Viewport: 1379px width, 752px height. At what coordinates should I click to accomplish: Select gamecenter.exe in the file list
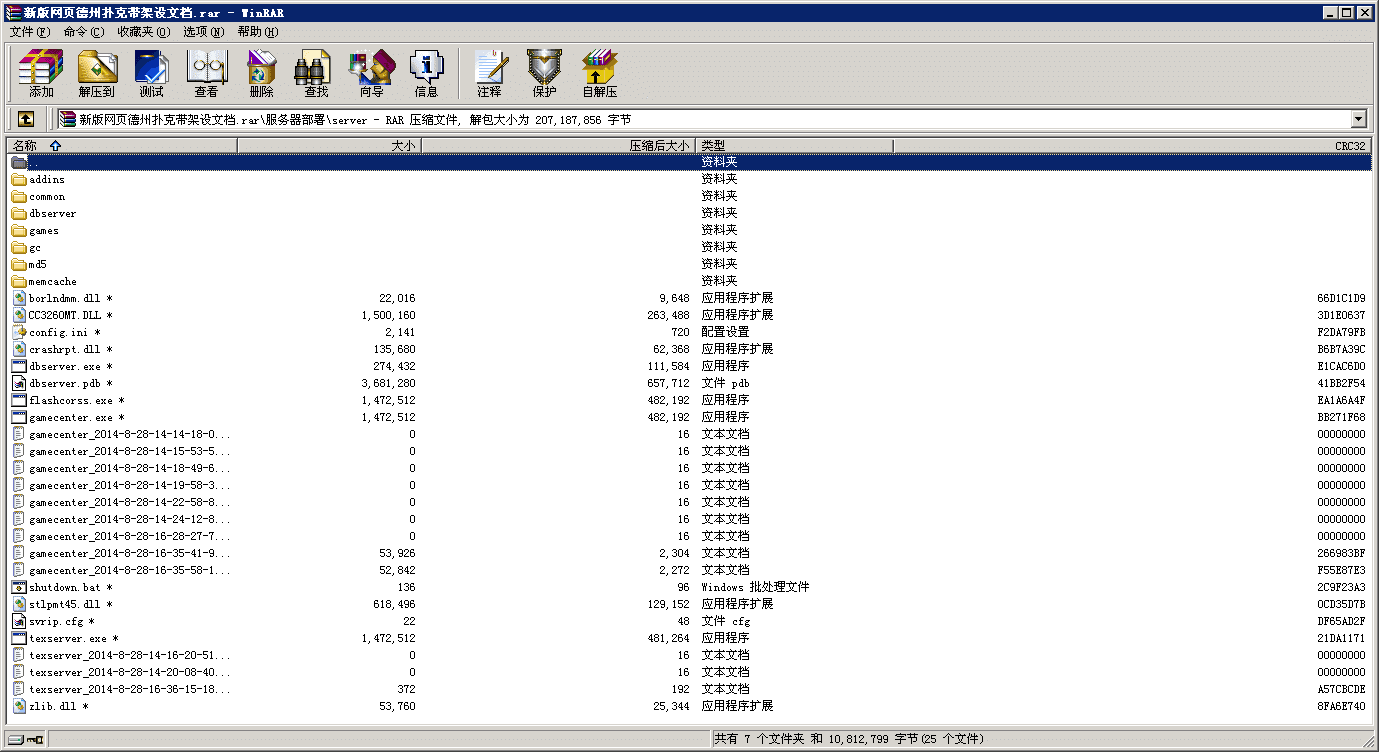coord(70,418)
